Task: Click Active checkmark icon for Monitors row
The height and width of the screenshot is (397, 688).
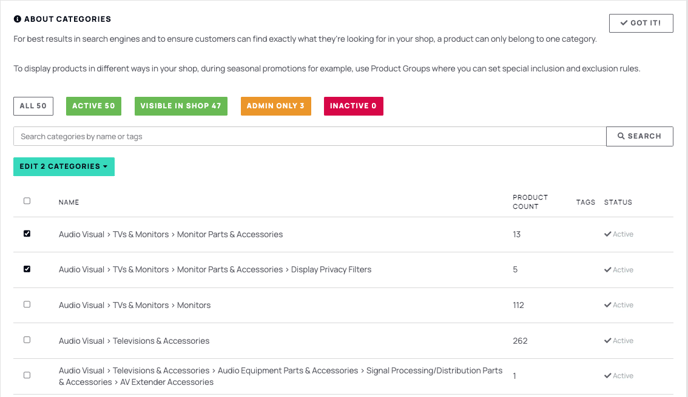Action: tap(608, 305)
